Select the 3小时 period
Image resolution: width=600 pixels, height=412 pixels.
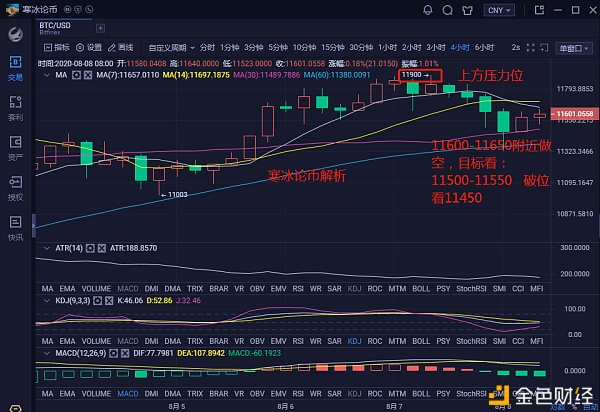coord(436,47)
